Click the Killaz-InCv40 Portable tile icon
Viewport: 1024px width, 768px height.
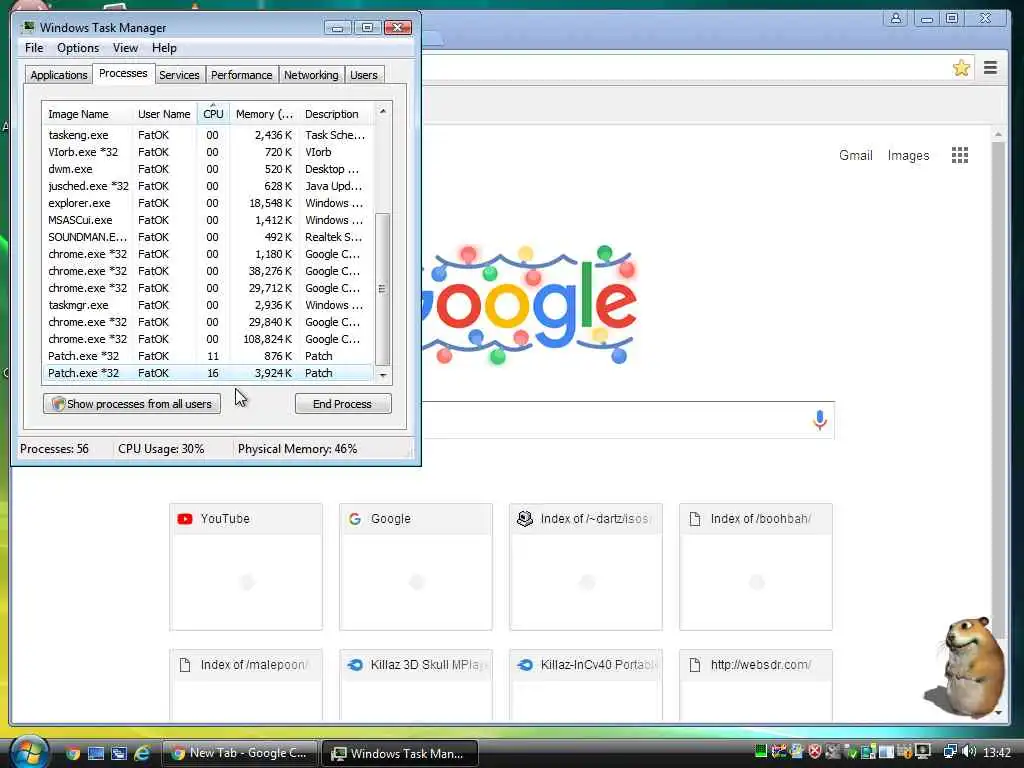tap(524, 665)
